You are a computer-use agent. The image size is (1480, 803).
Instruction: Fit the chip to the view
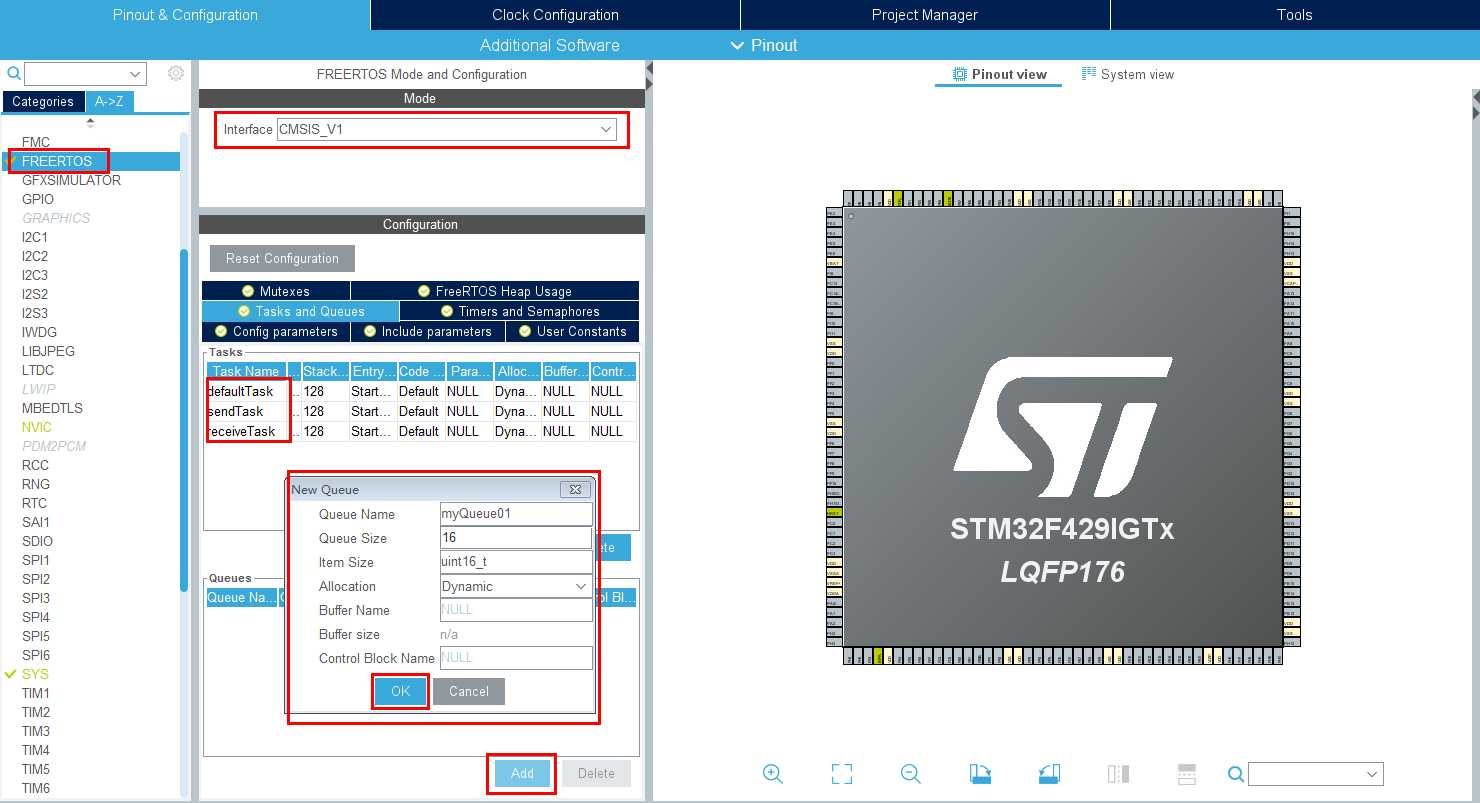coord(842,773)
